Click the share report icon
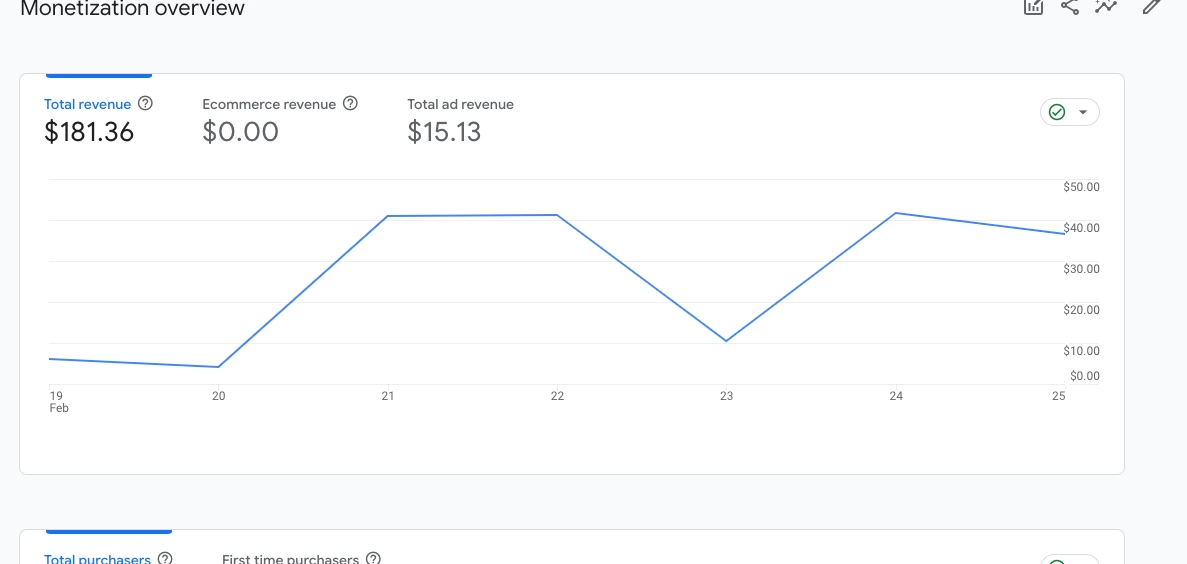1187x564 pixels. point(1070,6)
